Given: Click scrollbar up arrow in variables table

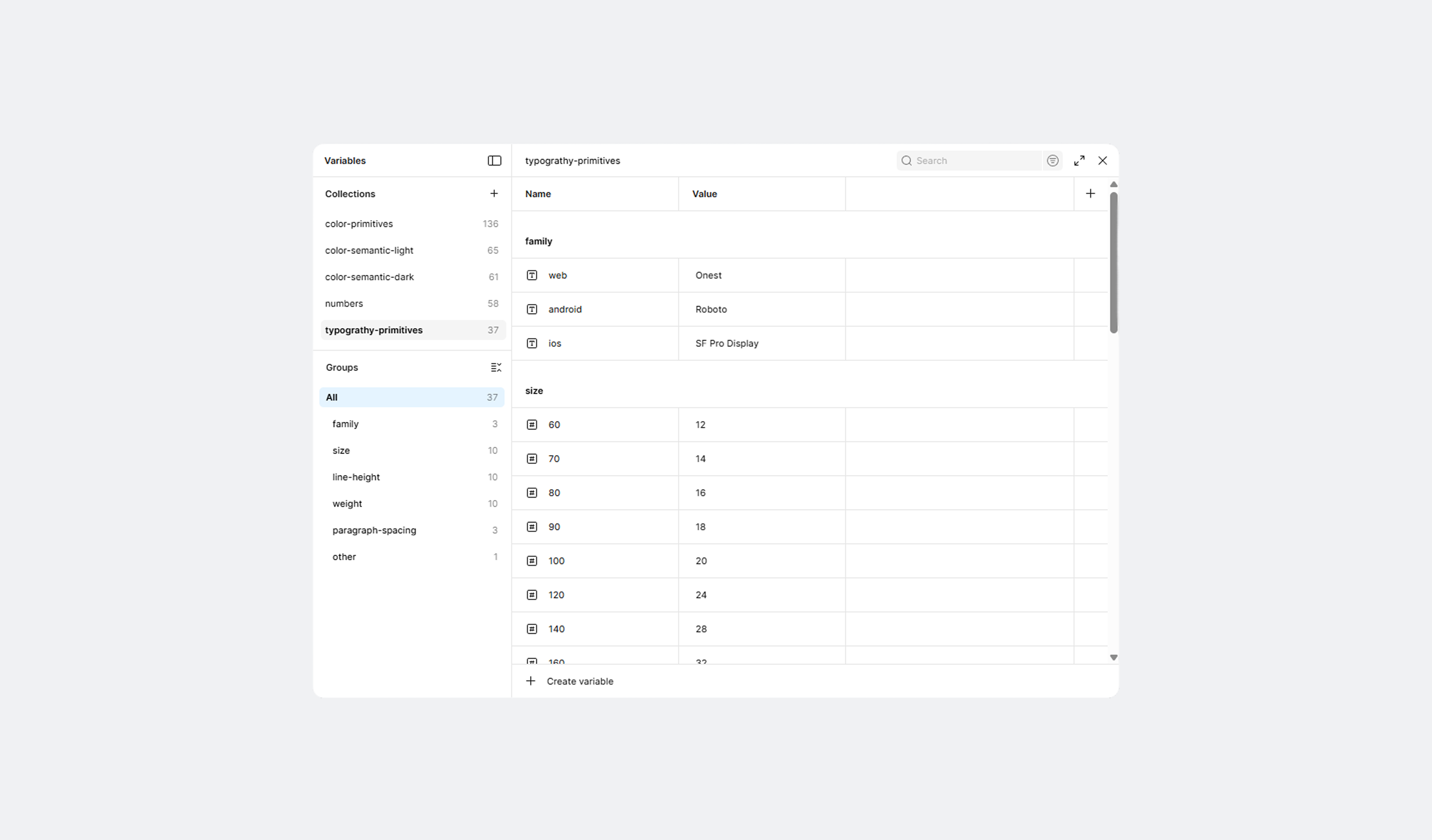Looking at the screenshot, I should pos(1113,184).
